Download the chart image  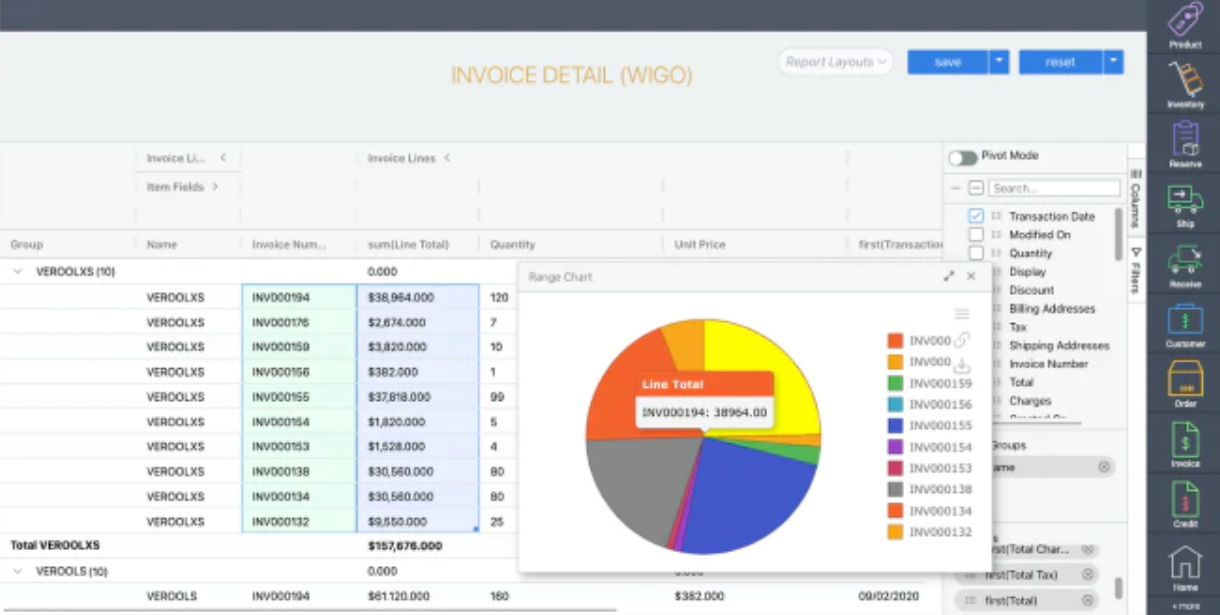(962, 365)
